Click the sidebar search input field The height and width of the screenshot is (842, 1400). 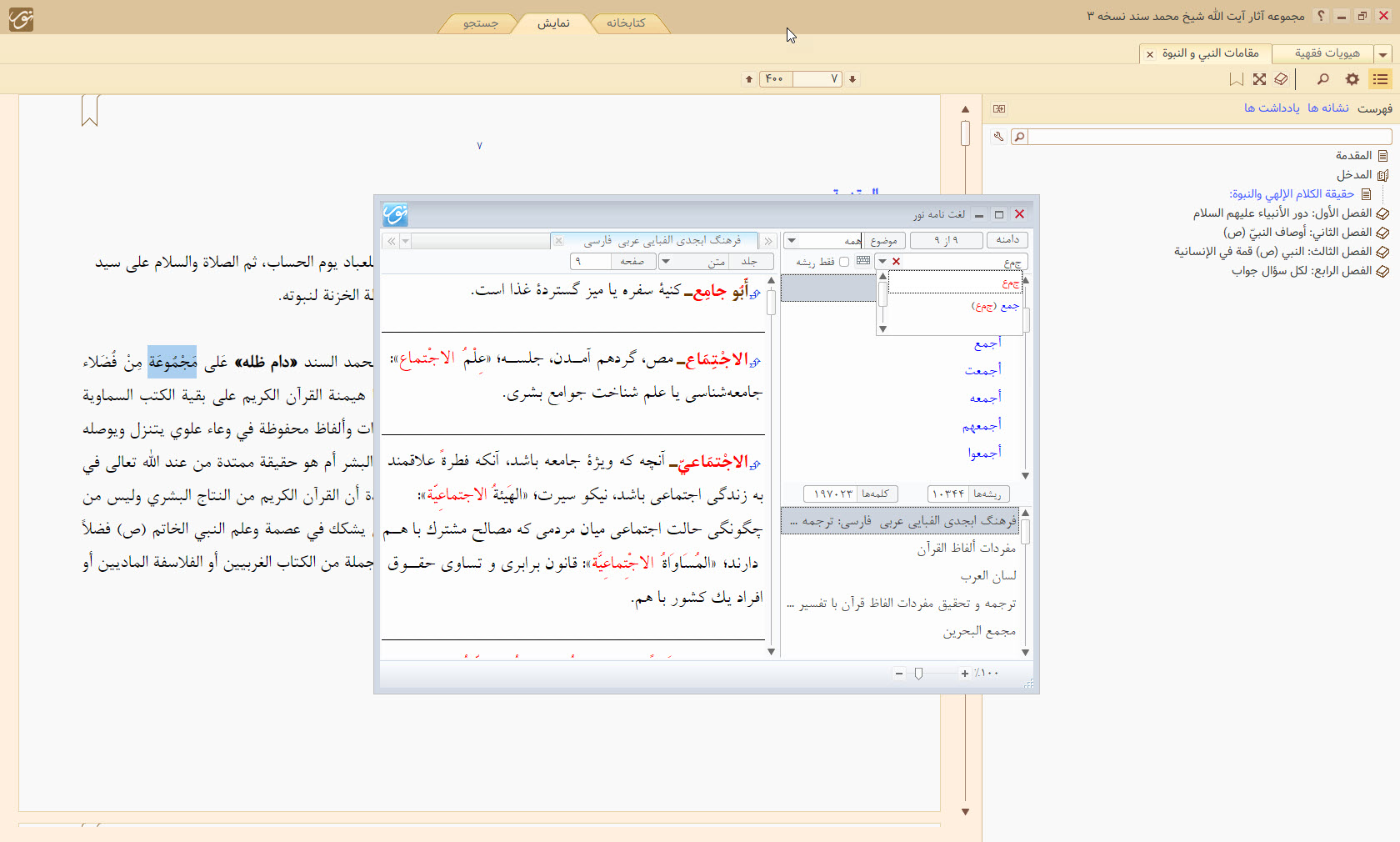[1210, 137]
